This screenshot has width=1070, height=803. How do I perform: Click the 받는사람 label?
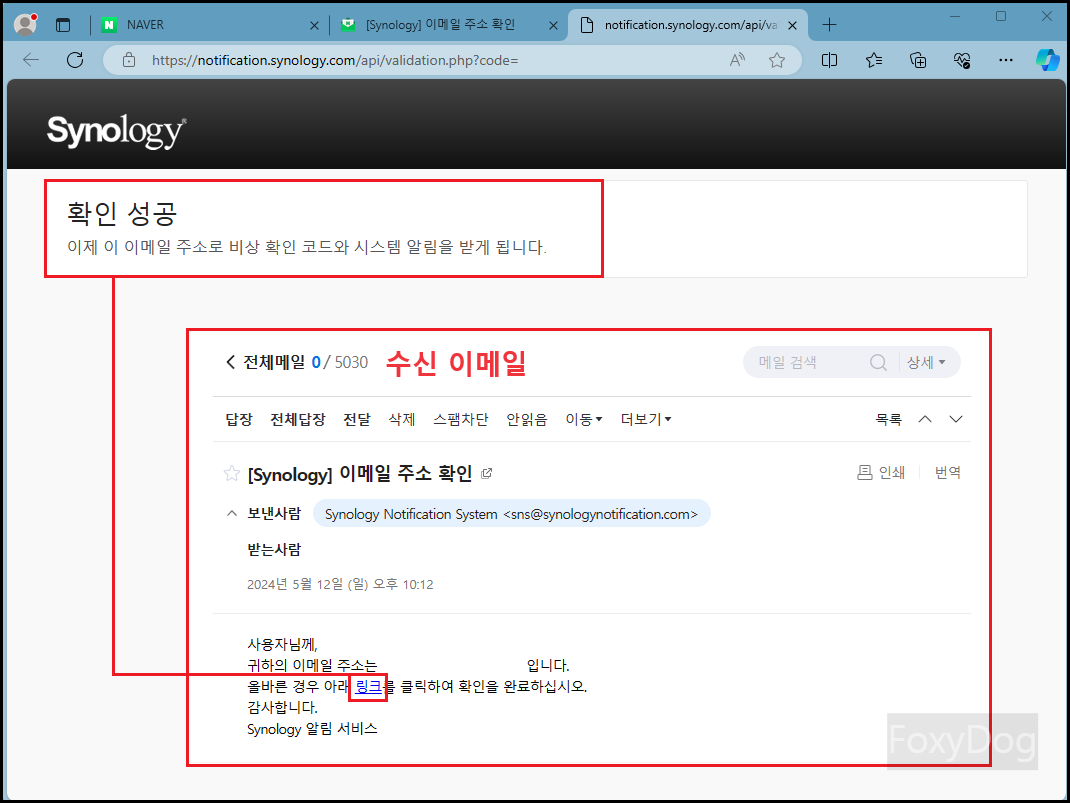click(274, 550)
